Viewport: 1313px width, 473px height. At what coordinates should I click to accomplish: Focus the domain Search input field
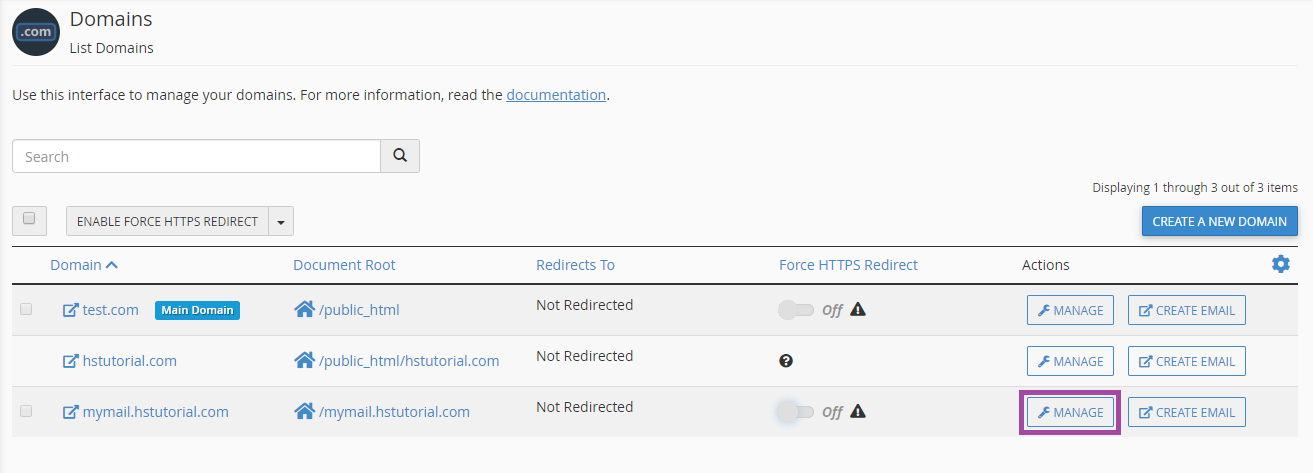click(x=196, y=156)
